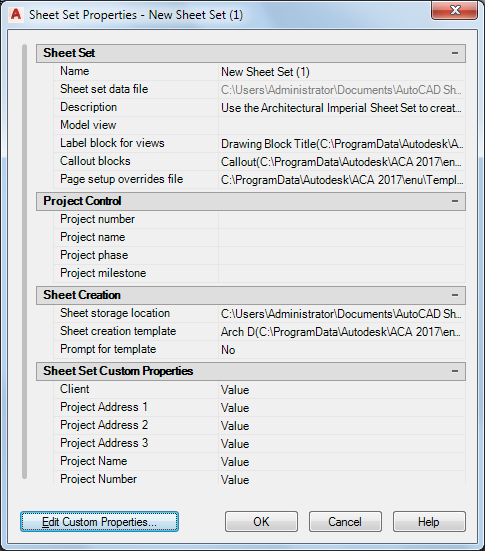This screenshot has width=485, height=551.
Task: Collapse the Sheet Set Custom Properties section
Action: 454,371
